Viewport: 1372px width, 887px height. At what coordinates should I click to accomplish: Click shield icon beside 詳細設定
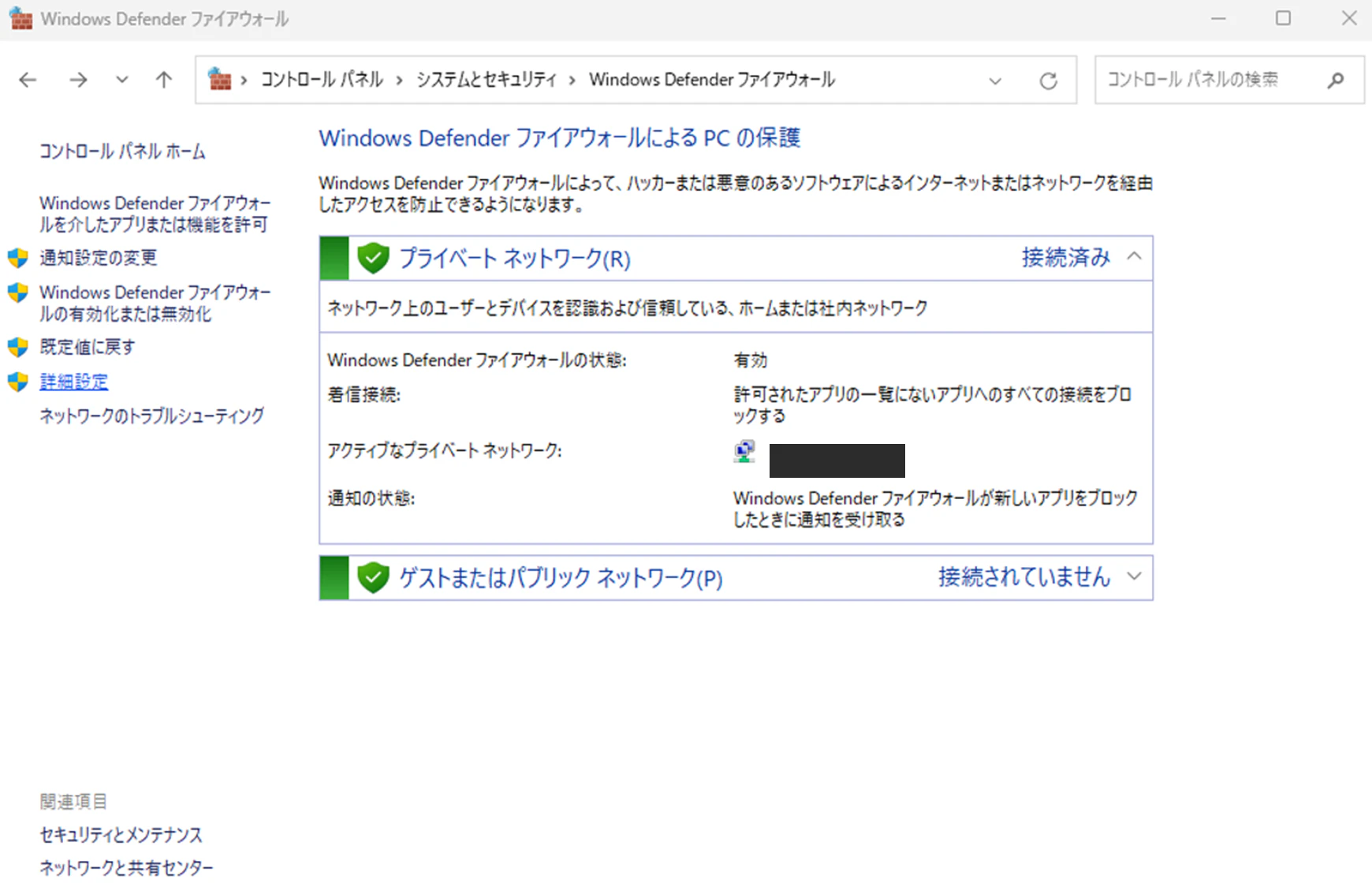click(18, 382)
